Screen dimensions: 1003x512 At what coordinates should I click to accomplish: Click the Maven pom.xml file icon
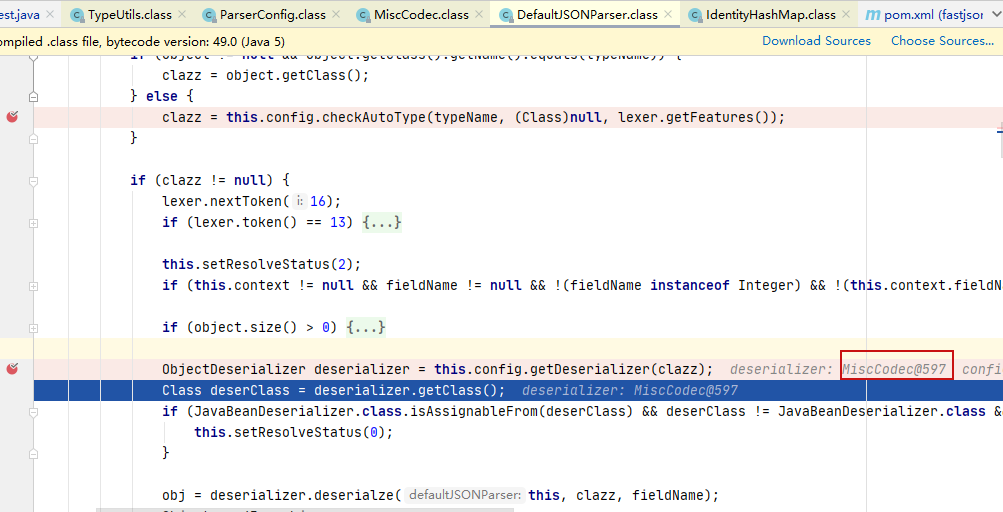[873, 15]
